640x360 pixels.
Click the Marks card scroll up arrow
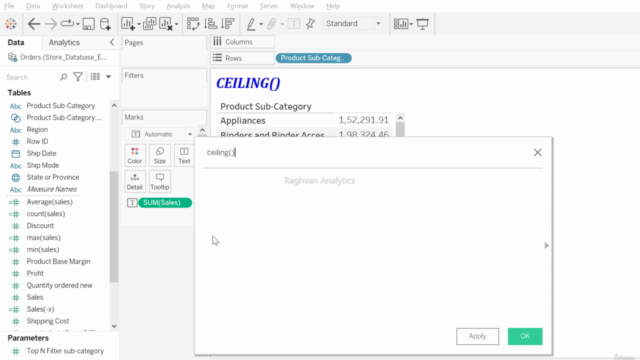(x=202, y=130)
